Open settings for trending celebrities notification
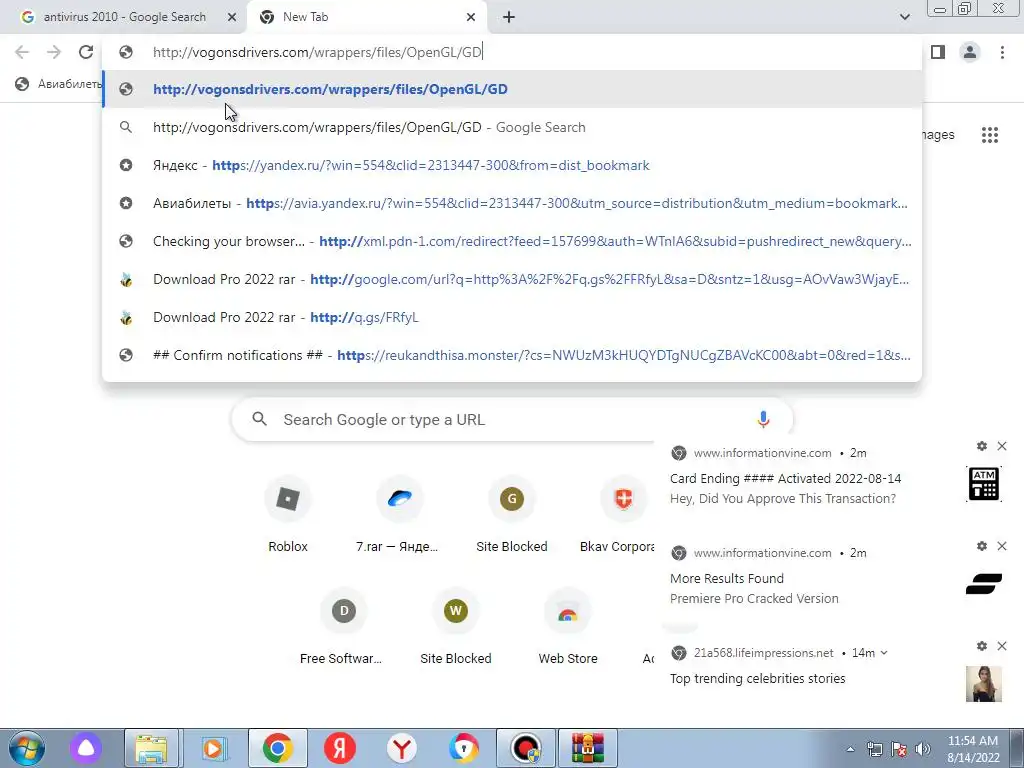 click(x=982, y=646)
